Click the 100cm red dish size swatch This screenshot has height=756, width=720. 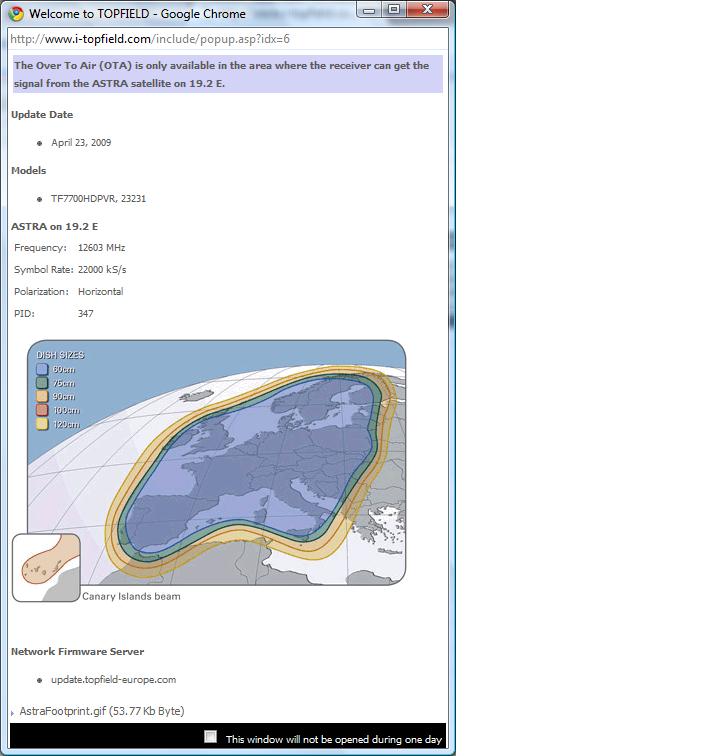coord(42,410)
